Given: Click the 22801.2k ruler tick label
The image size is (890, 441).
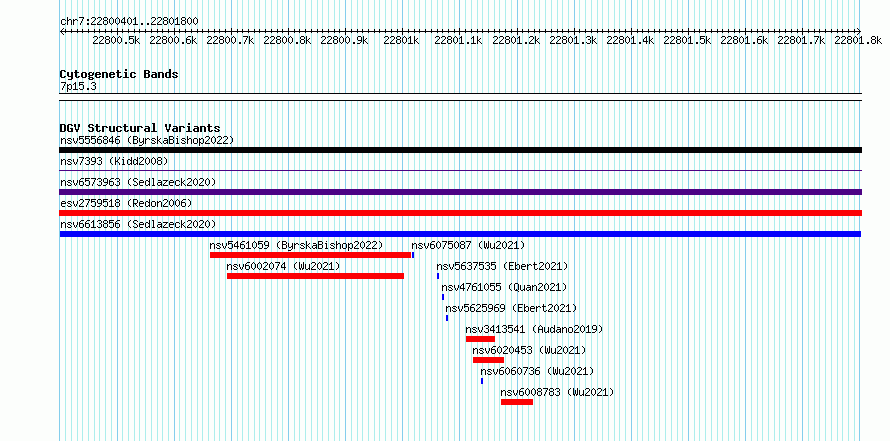Looking at the screenshot, I should 516,40.
